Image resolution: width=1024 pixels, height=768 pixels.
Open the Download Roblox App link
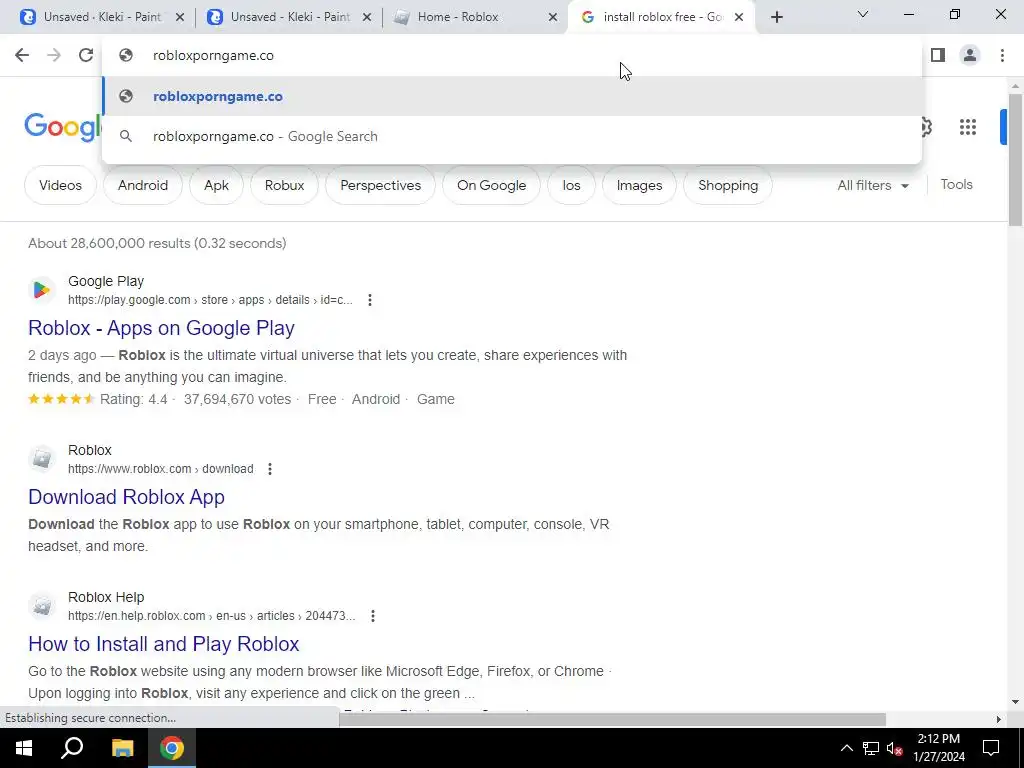coord(126,497)
